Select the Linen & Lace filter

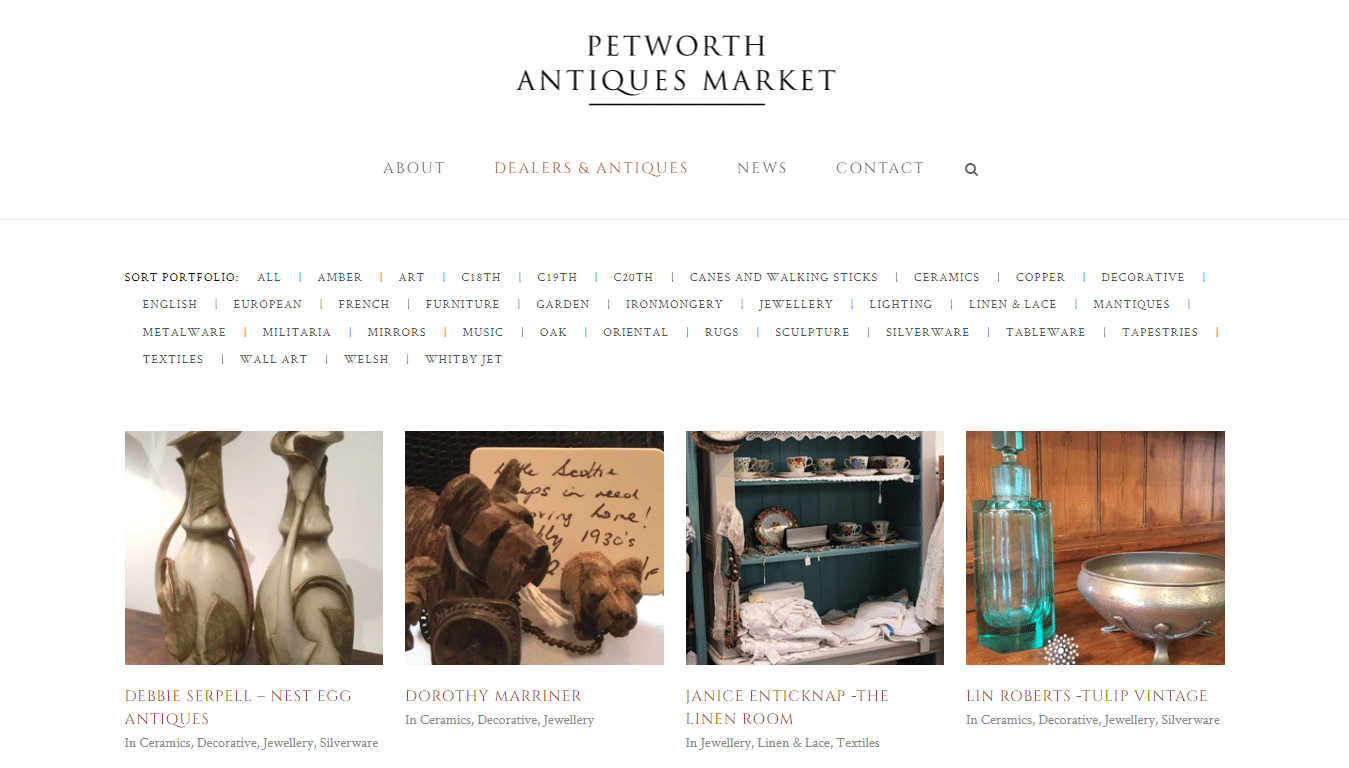click(x=1012, y=304)
